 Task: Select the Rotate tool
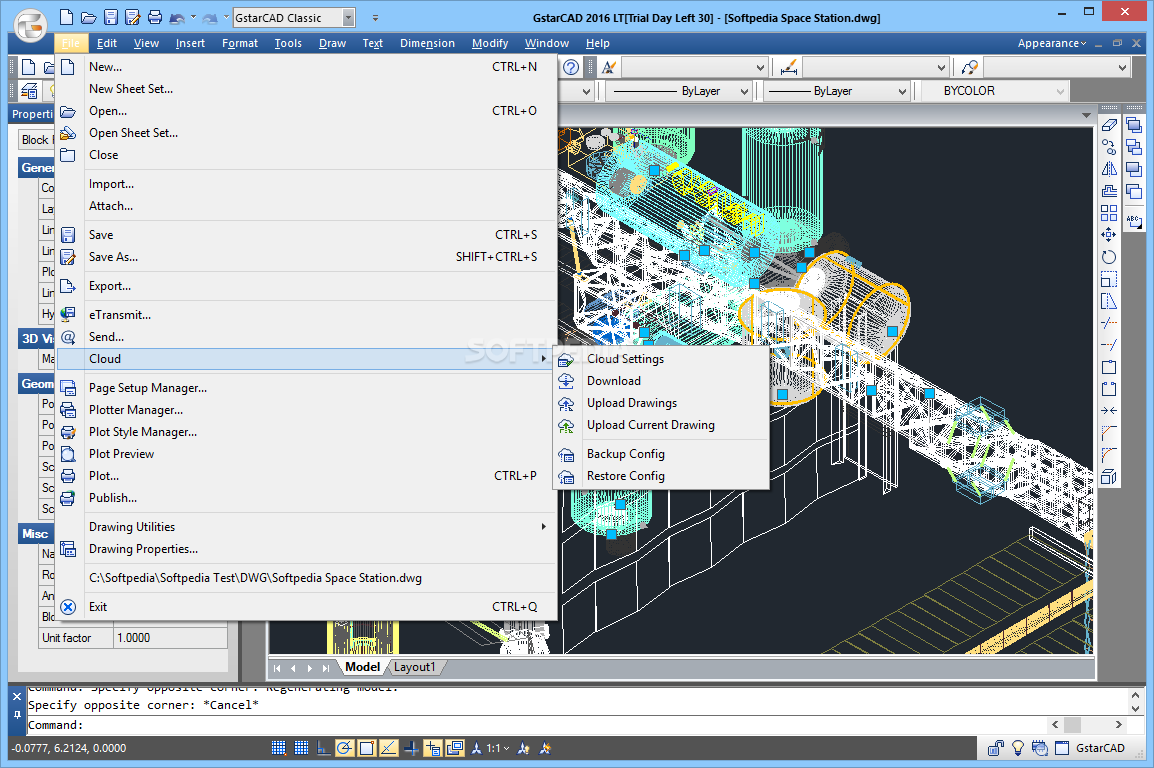pyautogui.click(x=1109, y=257)
